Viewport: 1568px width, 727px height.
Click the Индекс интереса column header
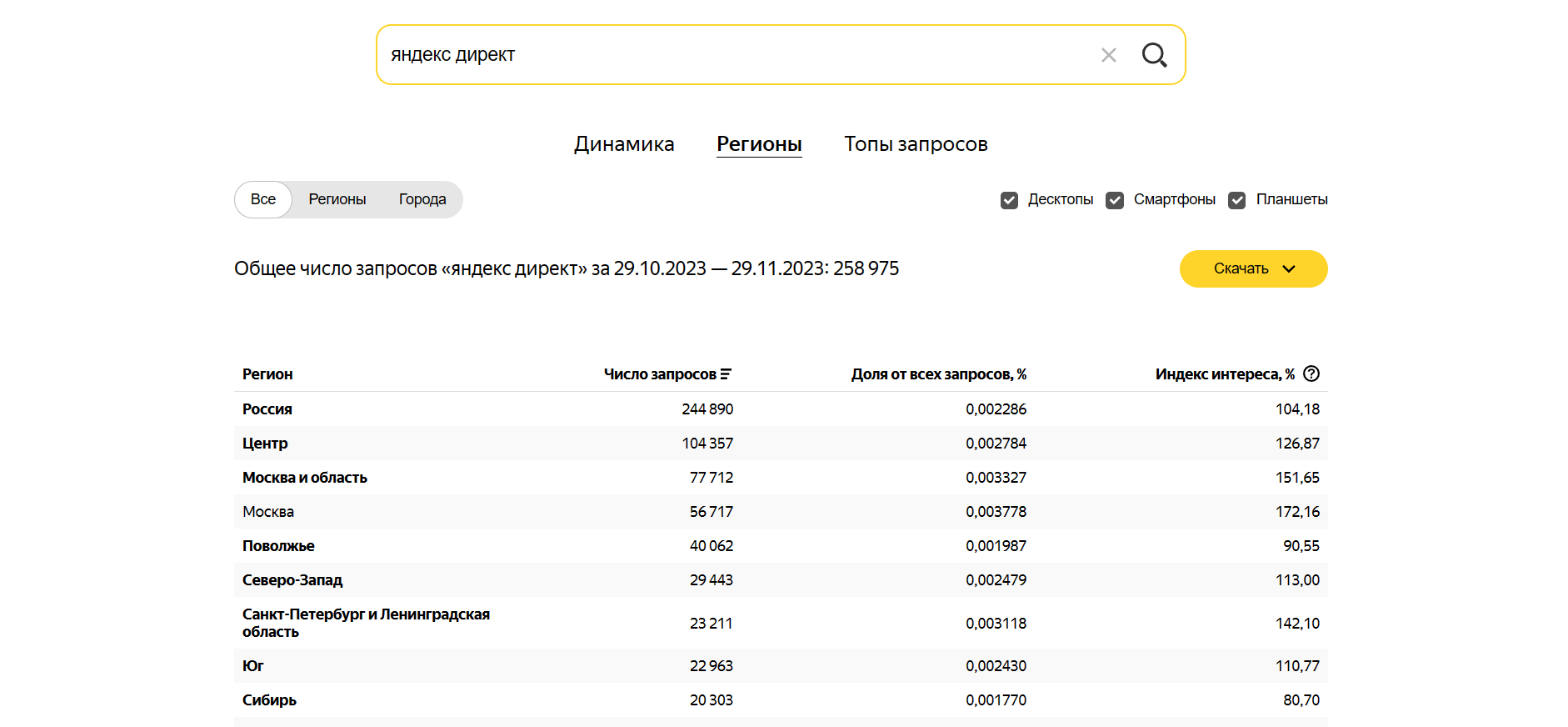[x=1225, y=374]
